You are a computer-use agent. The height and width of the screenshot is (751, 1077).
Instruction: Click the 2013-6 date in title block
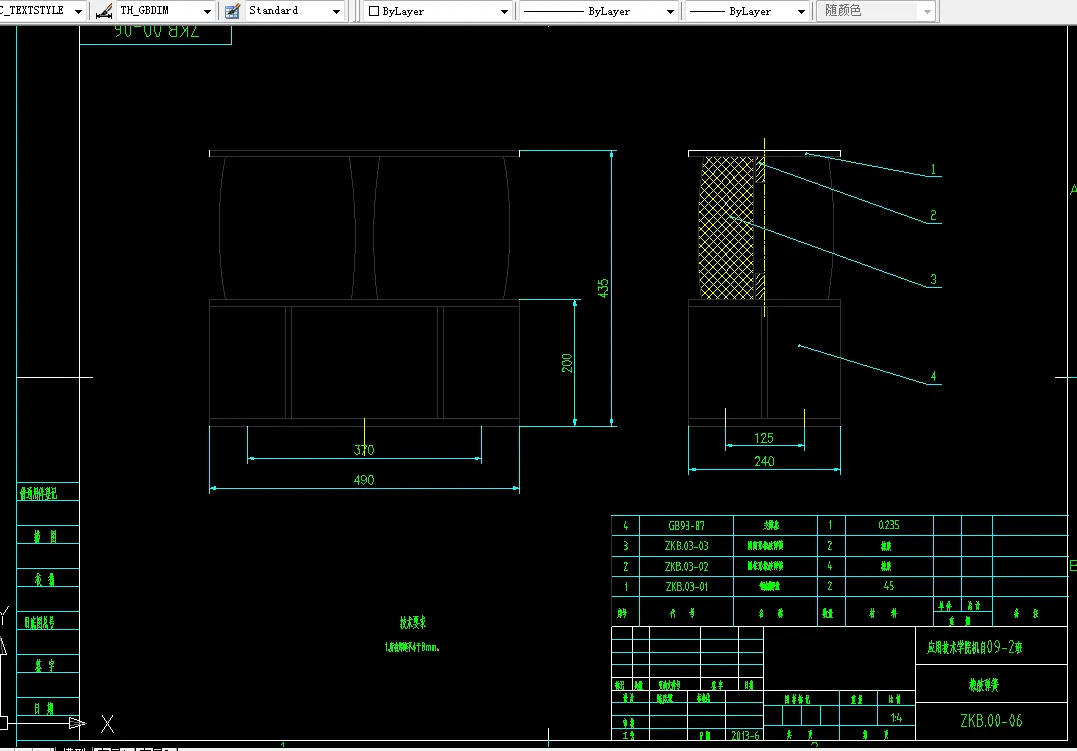[x=745, y=735]
